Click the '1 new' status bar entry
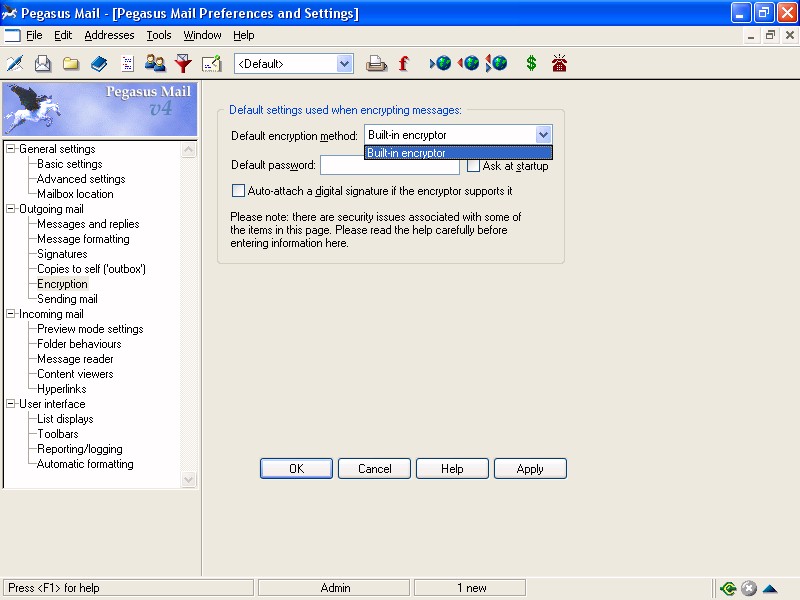Screen dimensions: 800x600 (x=470, y=588)
